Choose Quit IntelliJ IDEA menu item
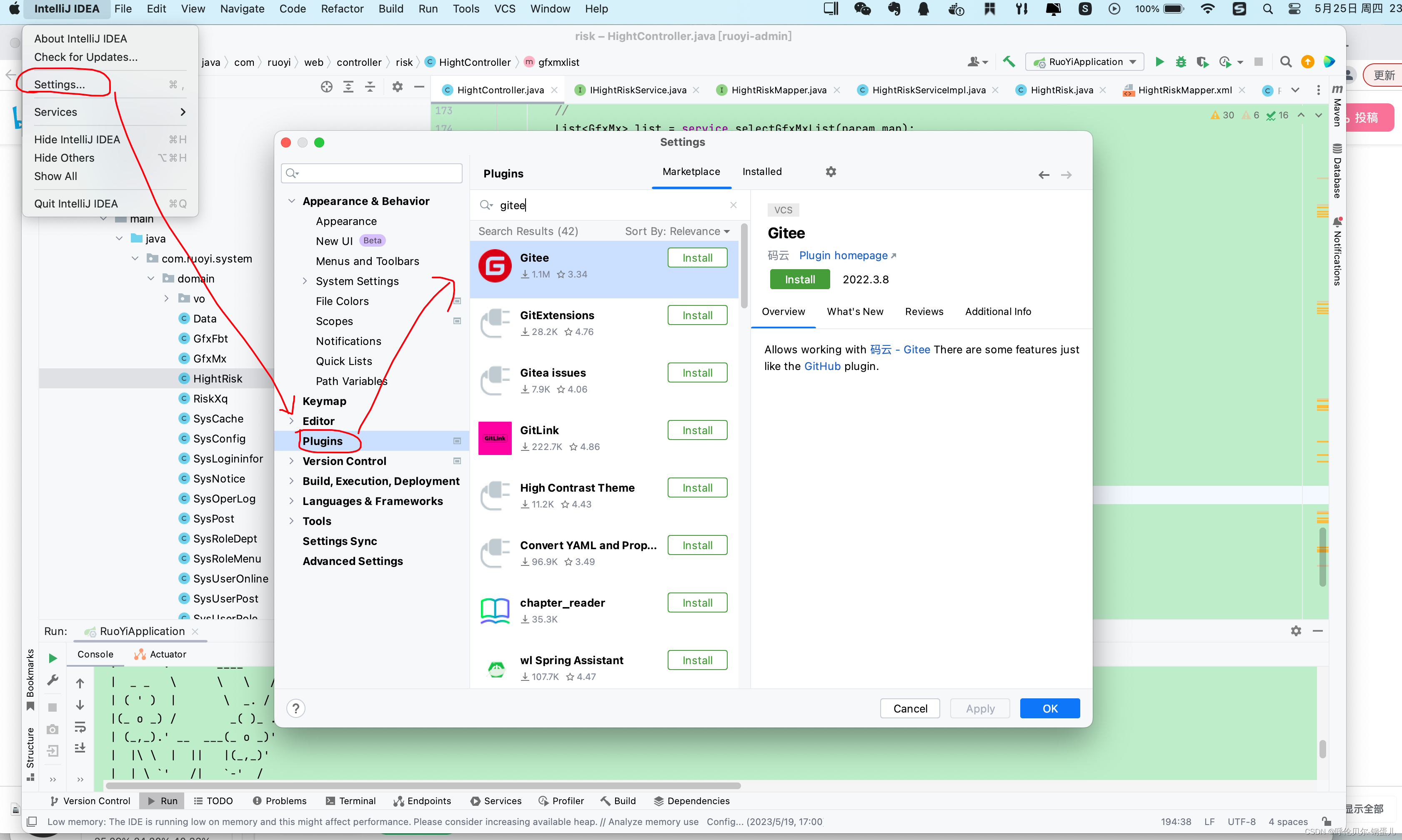 click(76, 203)
